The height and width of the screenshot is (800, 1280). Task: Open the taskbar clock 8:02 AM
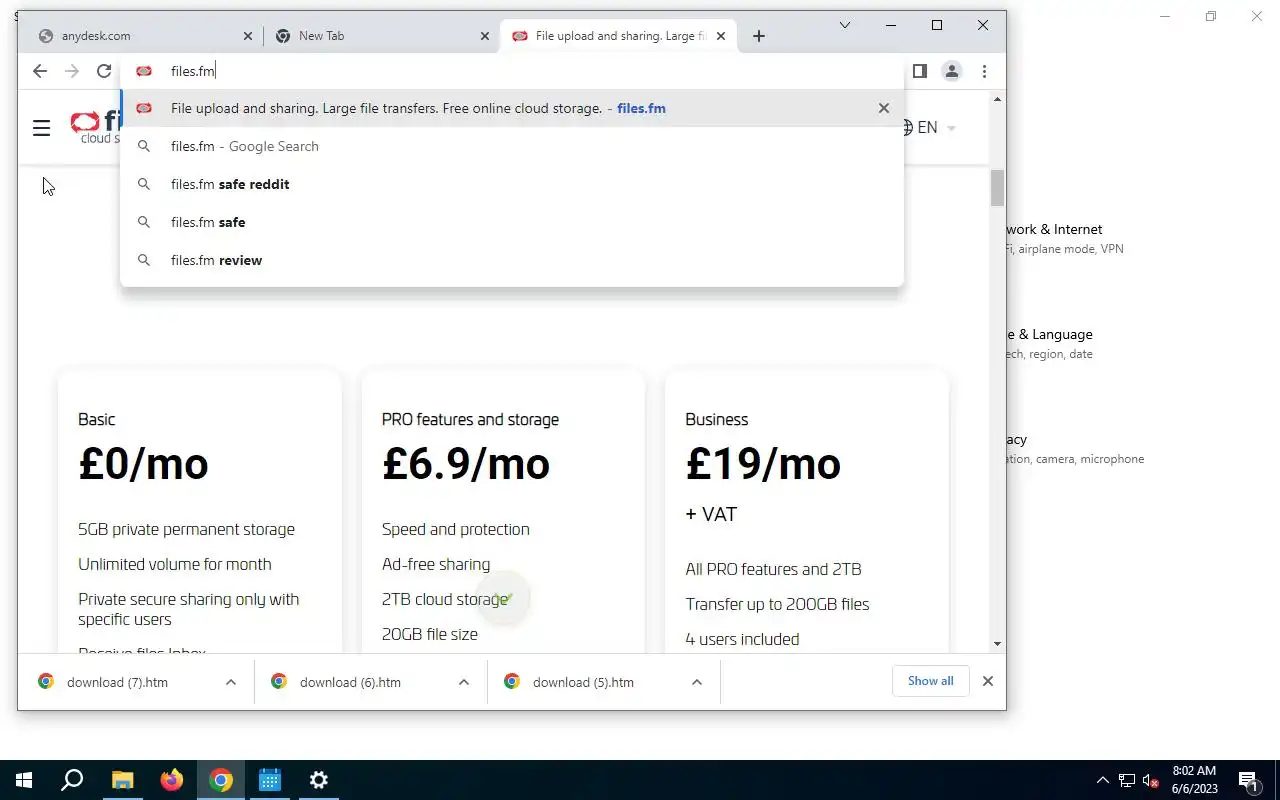[x=1194, y=780]
